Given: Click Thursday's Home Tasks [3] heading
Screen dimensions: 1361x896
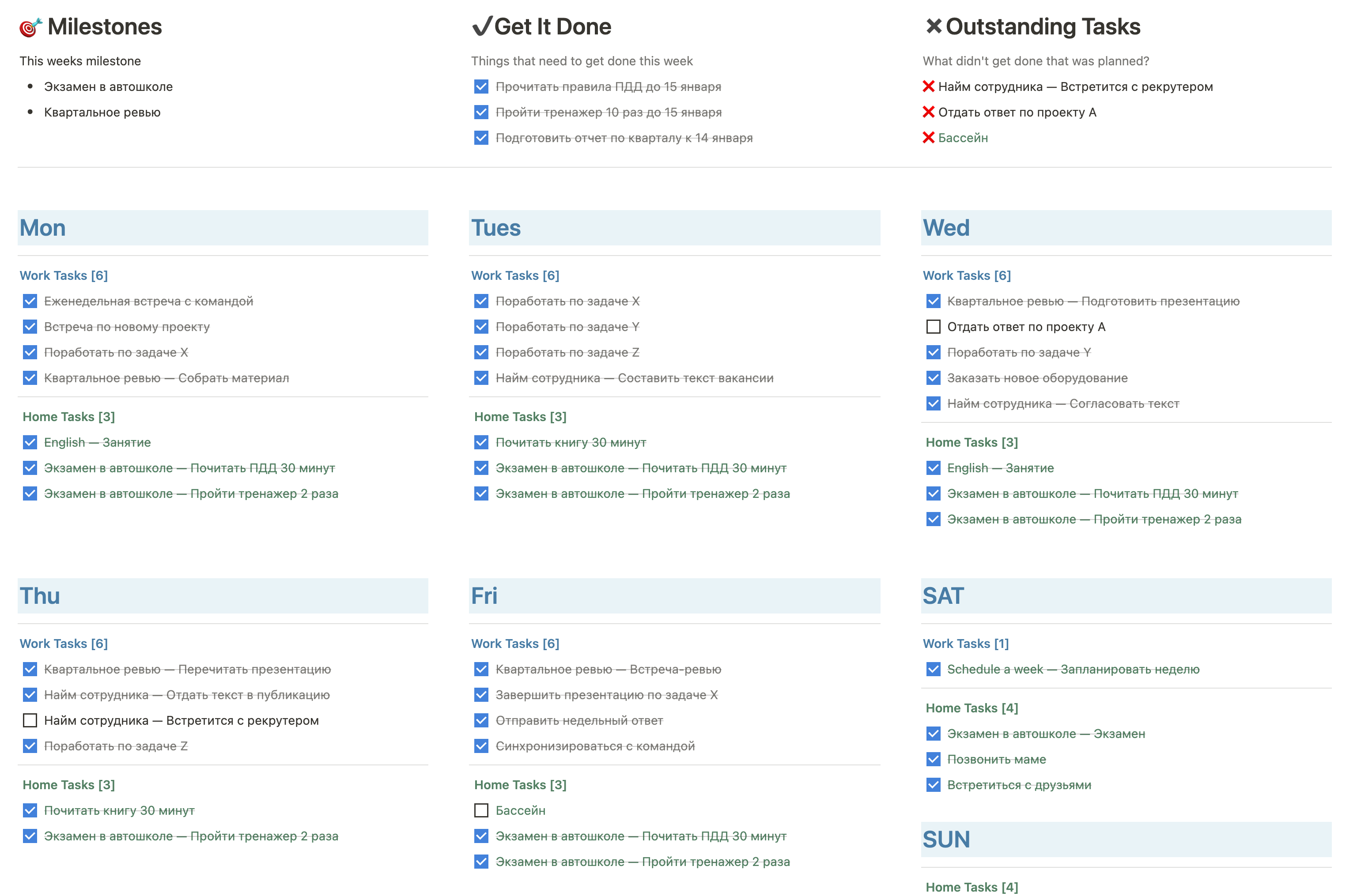Looking at the screenshot, I should (68, 785).
